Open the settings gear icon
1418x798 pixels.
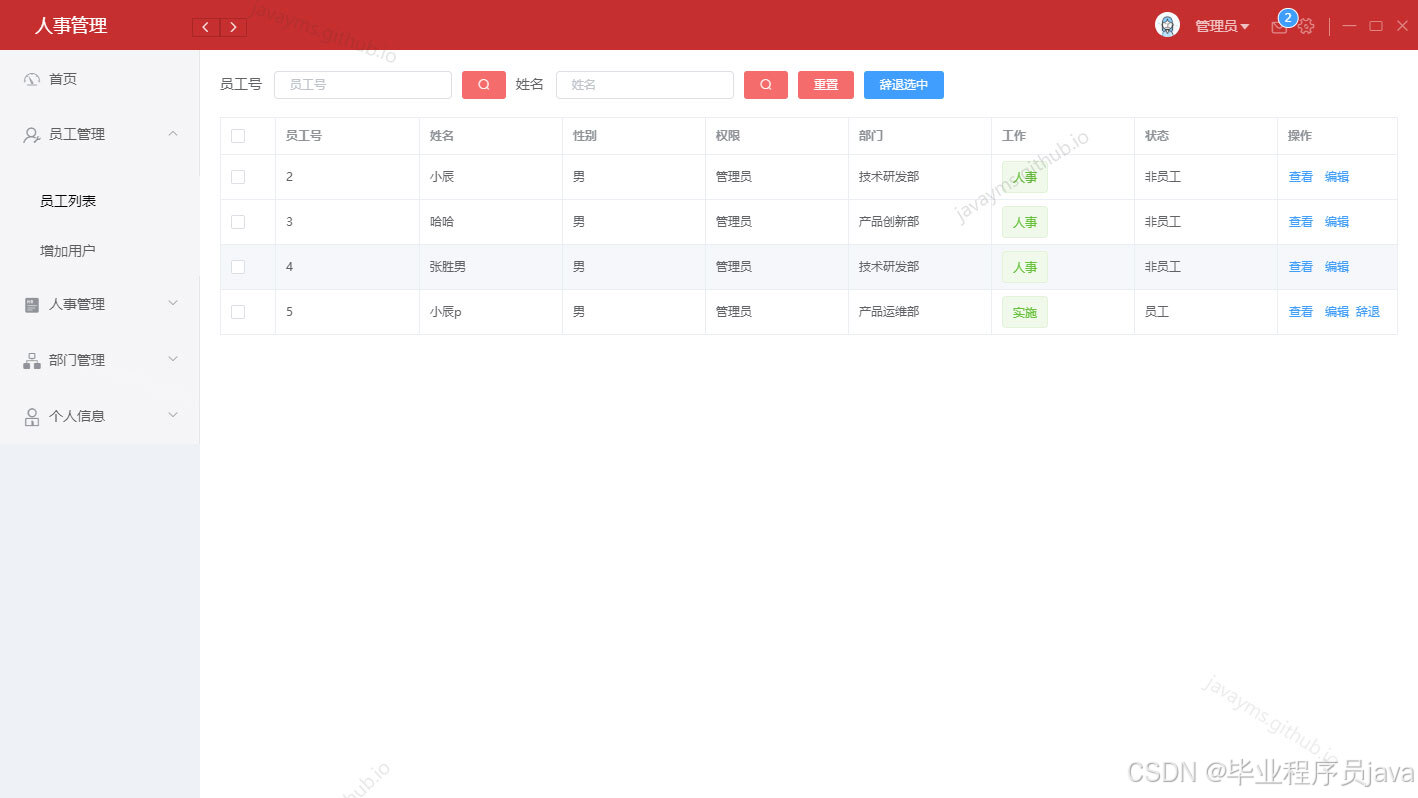point(1306,27)
